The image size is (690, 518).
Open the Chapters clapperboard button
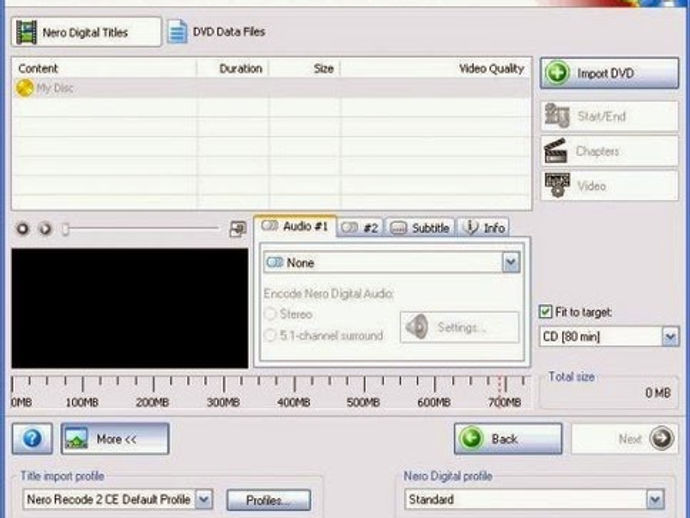point(609,151)
